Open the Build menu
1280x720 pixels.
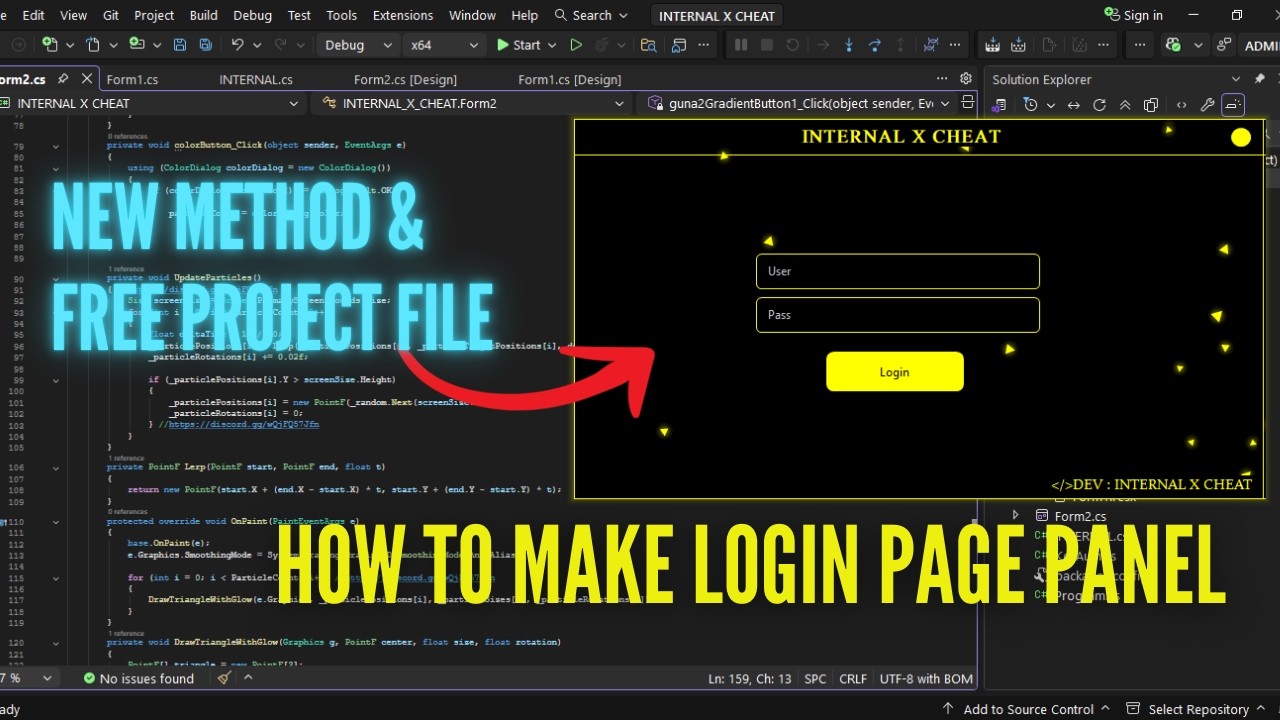point(203,15)
